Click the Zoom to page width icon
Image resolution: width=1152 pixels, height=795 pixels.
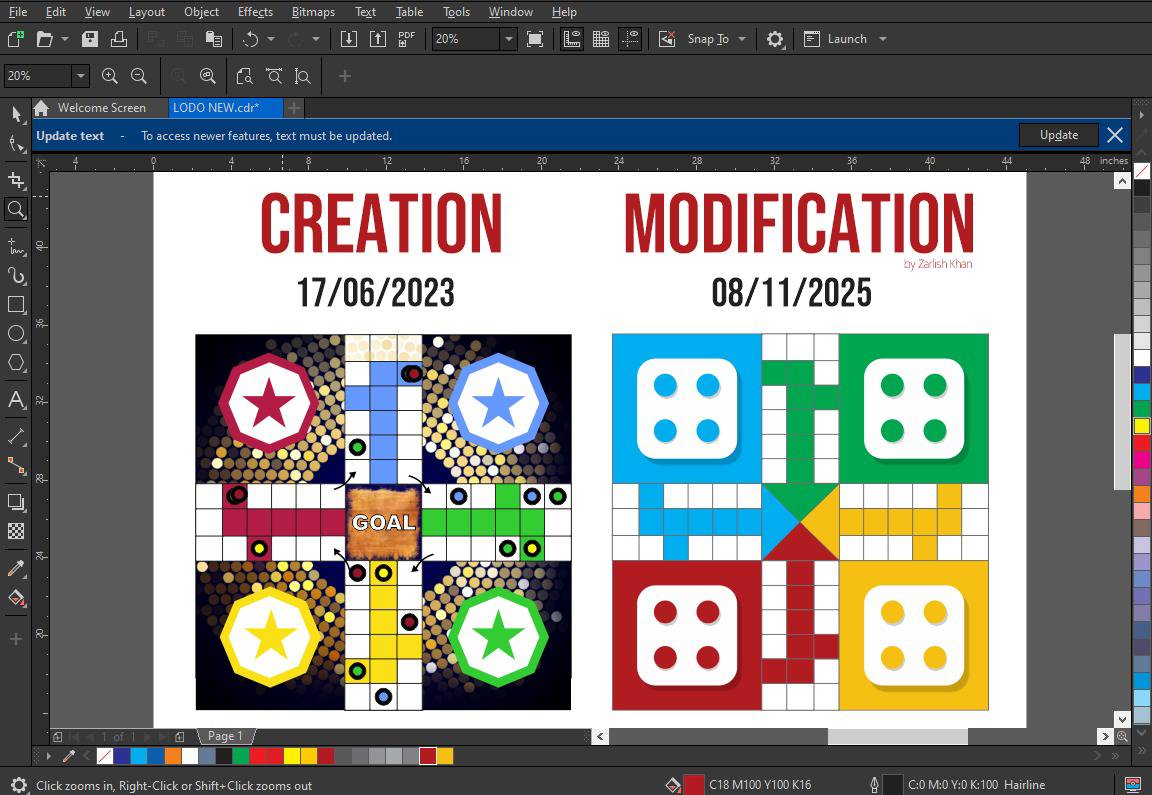[273, 76]
